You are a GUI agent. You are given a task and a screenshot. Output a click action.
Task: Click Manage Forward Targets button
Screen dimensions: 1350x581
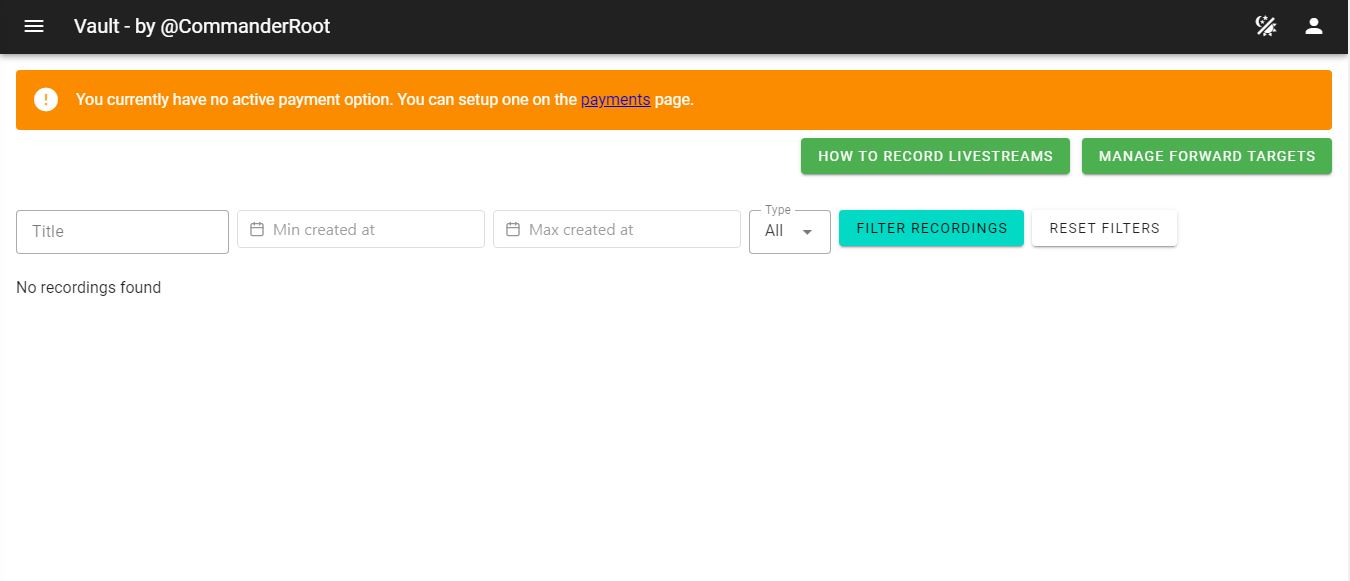click(x=1207, y=156)
